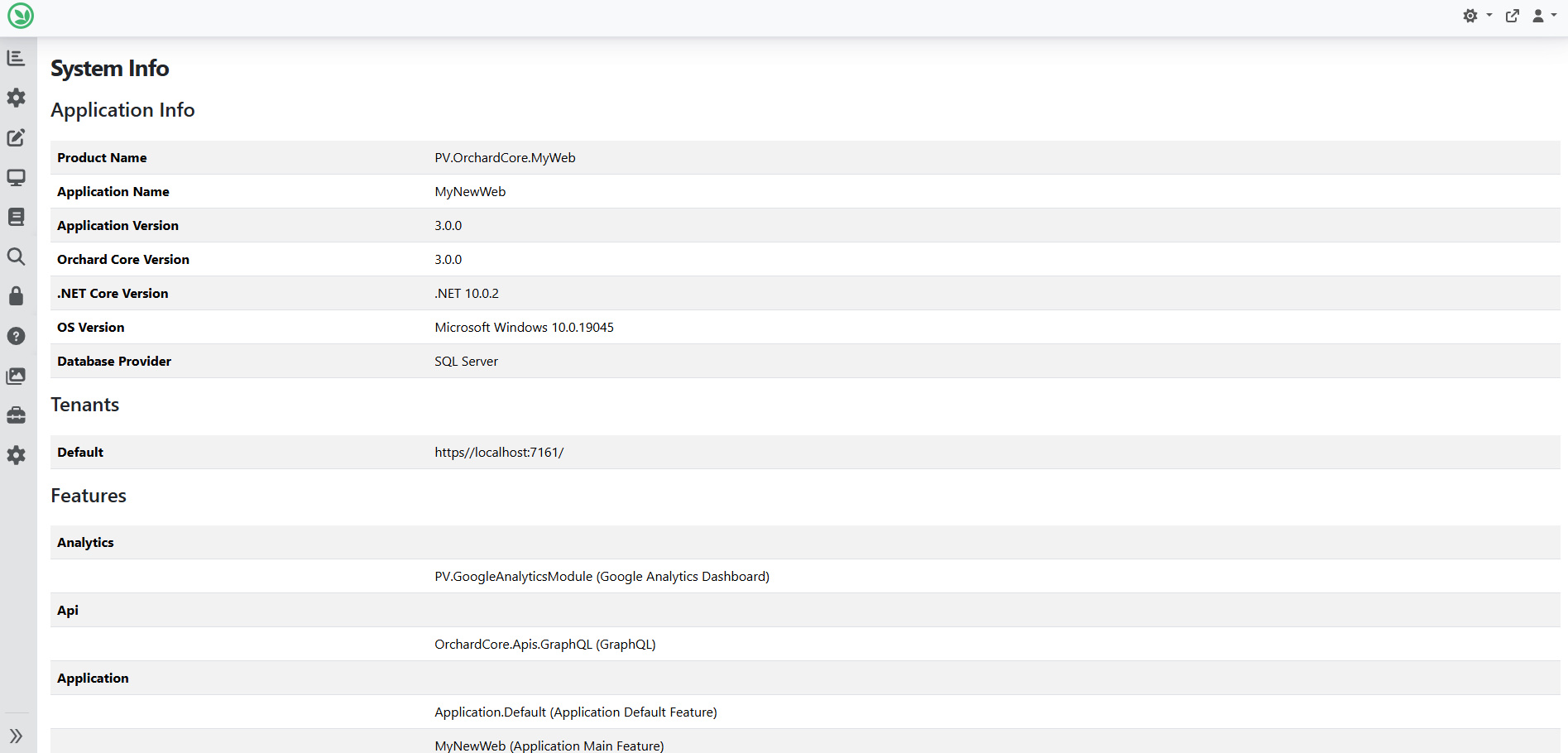1568x753 pixels.
Task: Open the user account dropdown
Action: point(1544,16)
